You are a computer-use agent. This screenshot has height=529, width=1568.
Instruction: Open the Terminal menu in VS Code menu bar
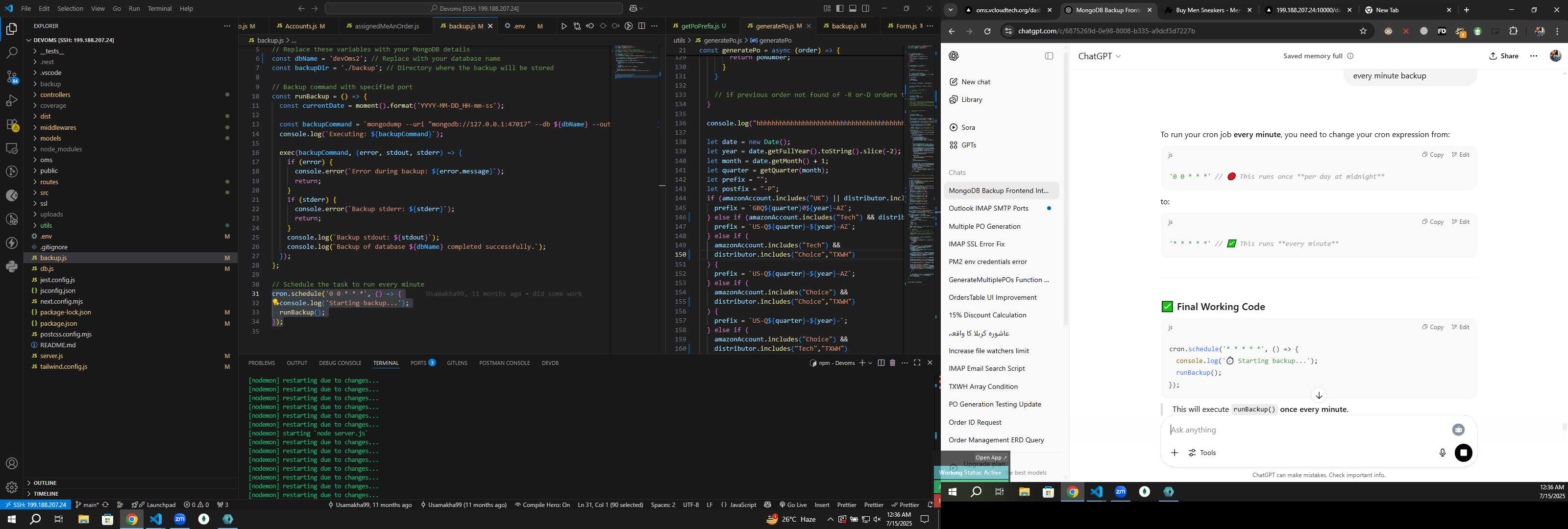(x=159, y=8)
